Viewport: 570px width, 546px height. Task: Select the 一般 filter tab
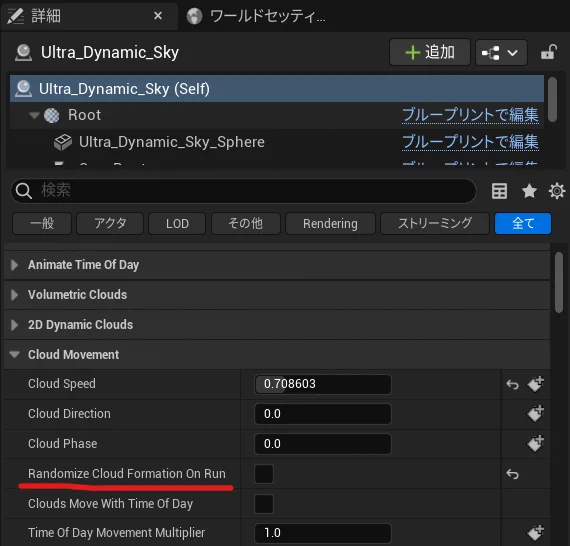point(42,224)
